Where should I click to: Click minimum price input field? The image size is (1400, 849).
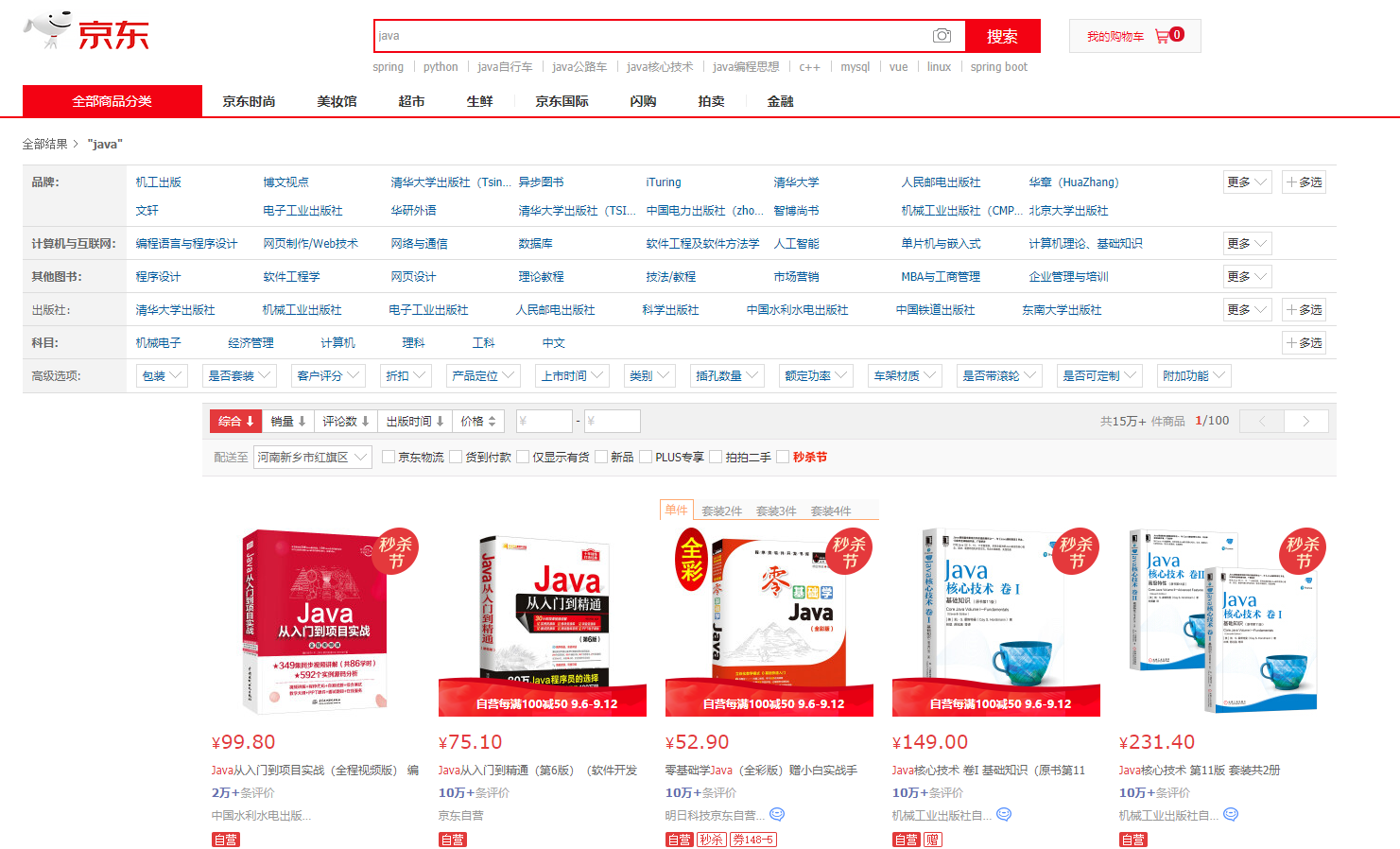544,422
